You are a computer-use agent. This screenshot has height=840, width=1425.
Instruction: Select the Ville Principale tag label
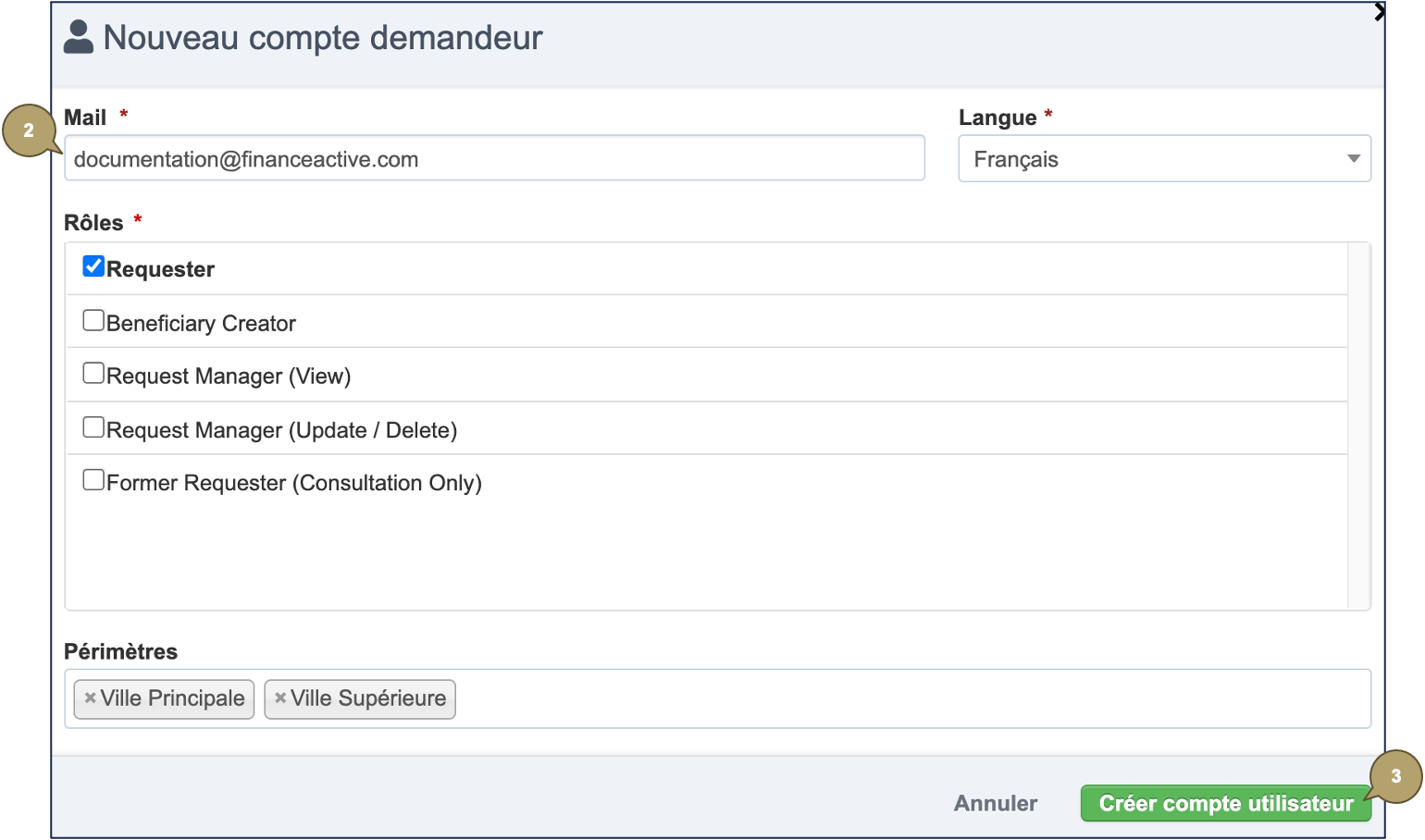(x=172, y=698)
